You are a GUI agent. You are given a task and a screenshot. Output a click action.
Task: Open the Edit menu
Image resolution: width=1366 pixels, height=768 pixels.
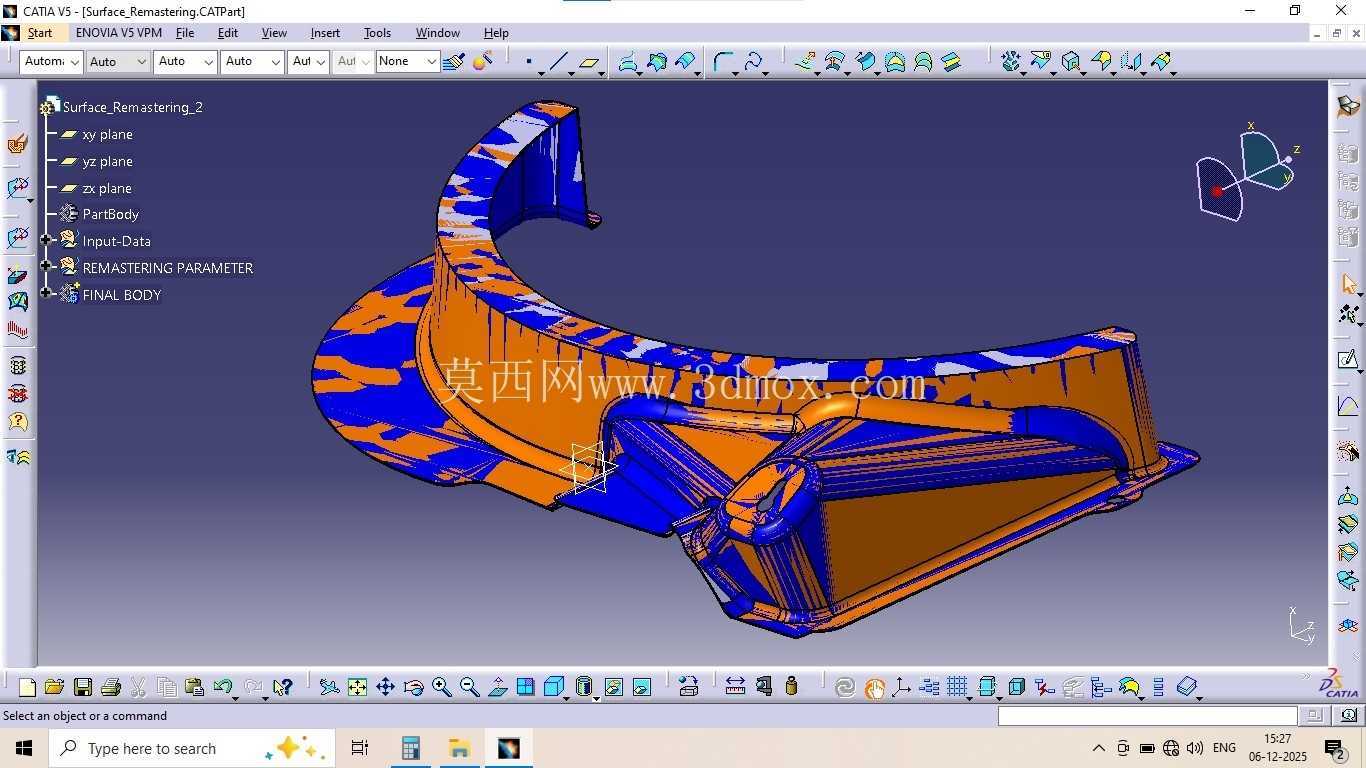[228, 33]
